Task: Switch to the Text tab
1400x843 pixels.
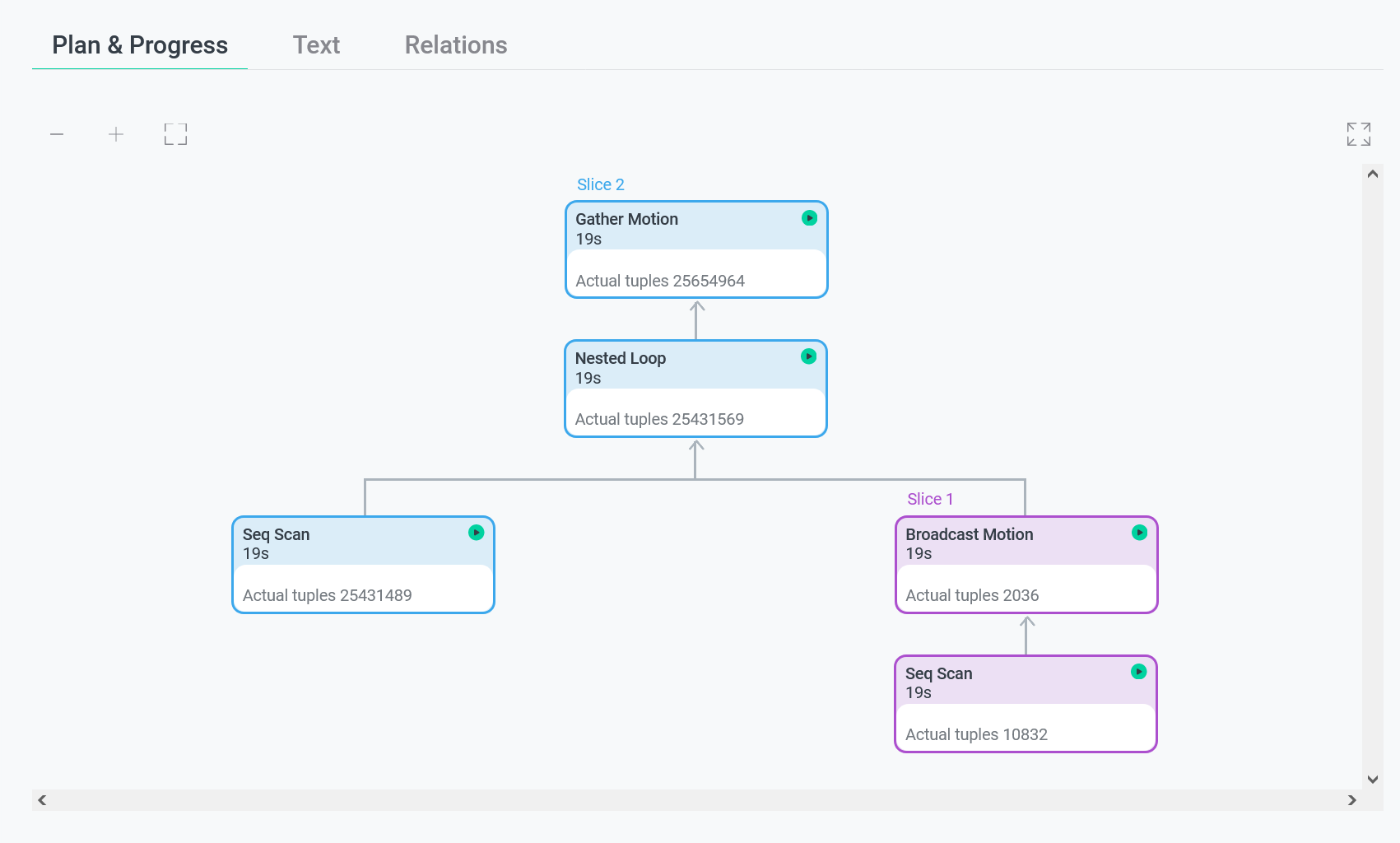Action: [317, 45]
